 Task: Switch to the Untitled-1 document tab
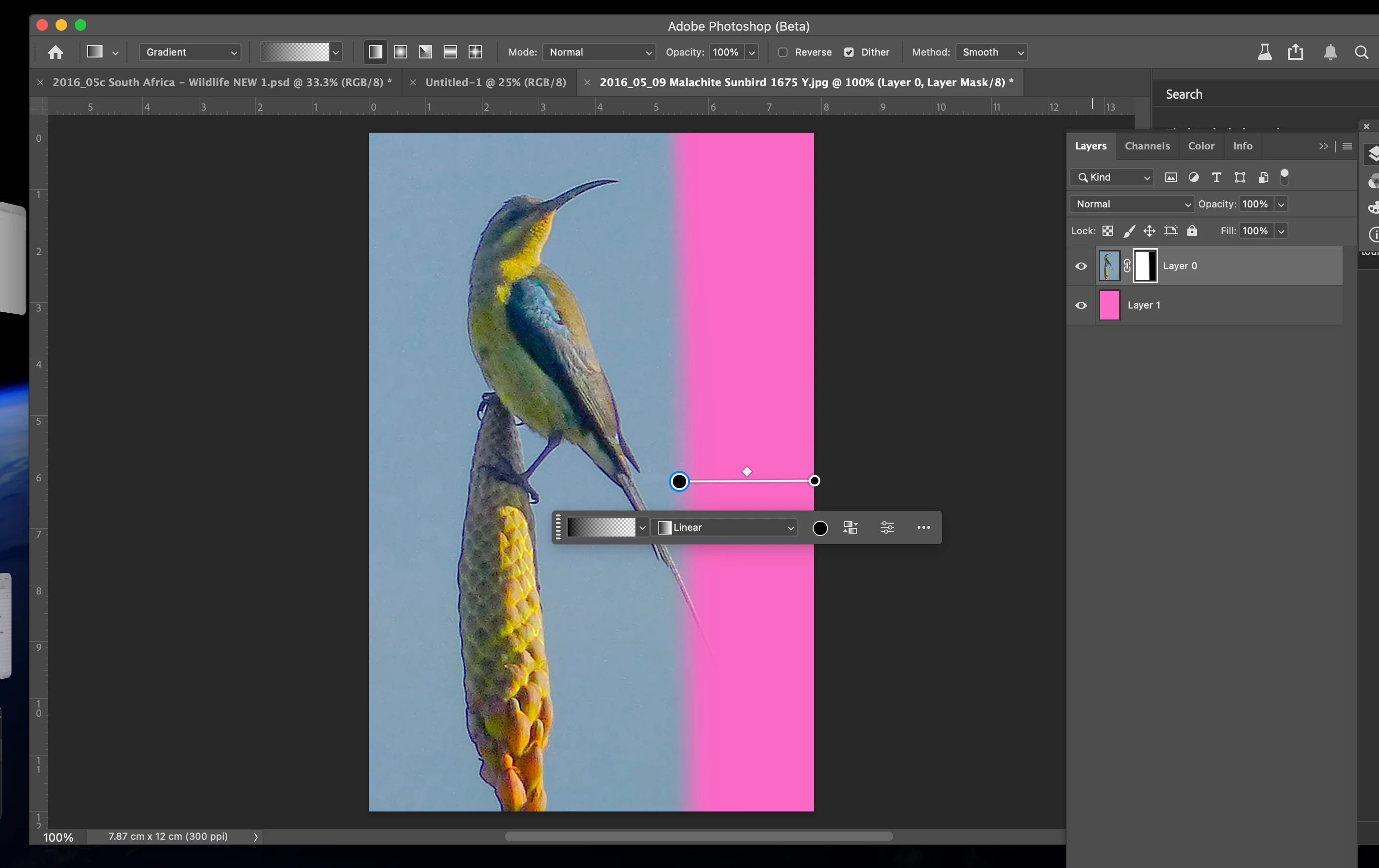point(495,82)
